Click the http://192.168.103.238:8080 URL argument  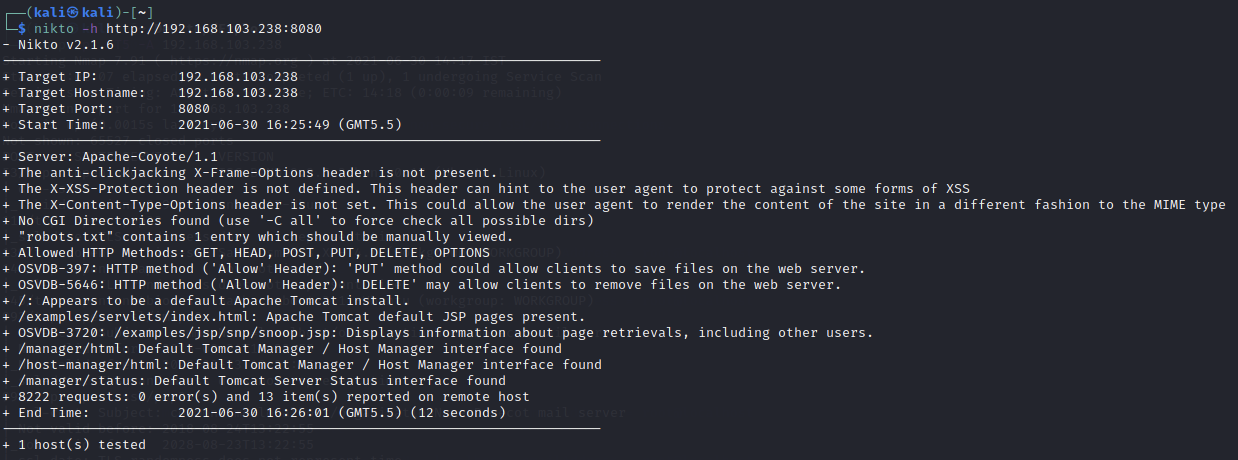pyautogui.click(x=214, y=29)
